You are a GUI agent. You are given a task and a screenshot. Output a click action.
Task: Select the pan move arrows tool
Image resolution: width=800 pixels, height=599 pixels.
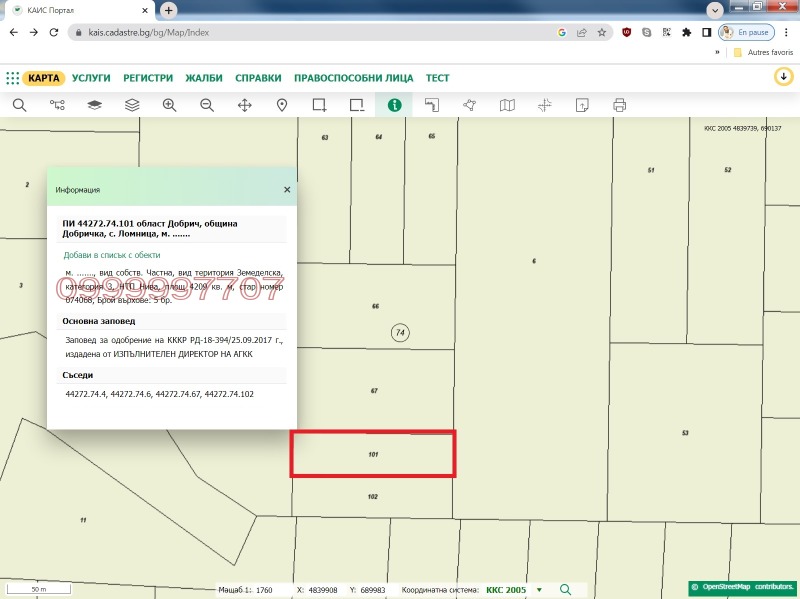pyautogui.click(x=244, y=105)
